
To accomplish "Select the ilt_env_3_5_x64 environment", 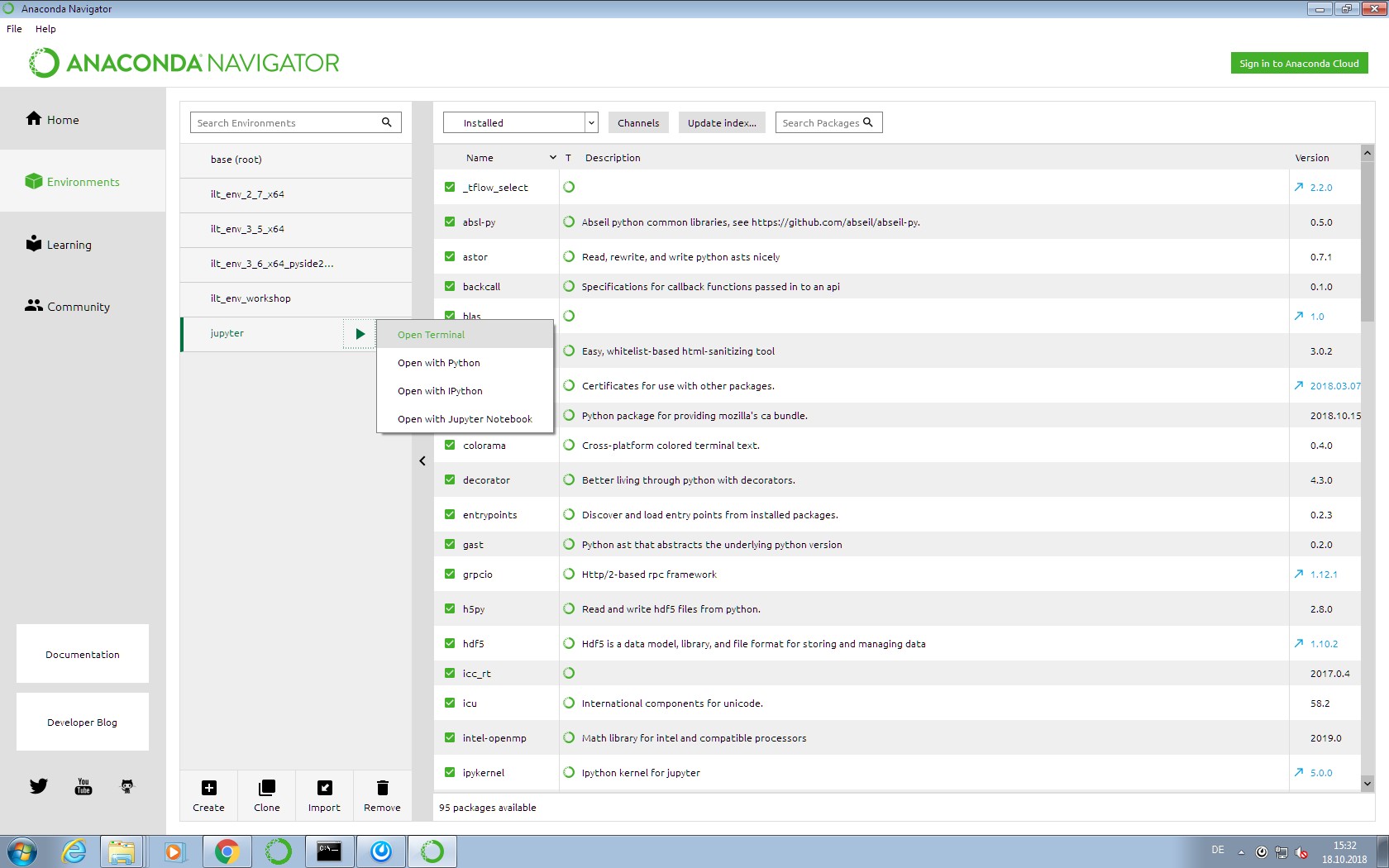I will click(296, 229).
